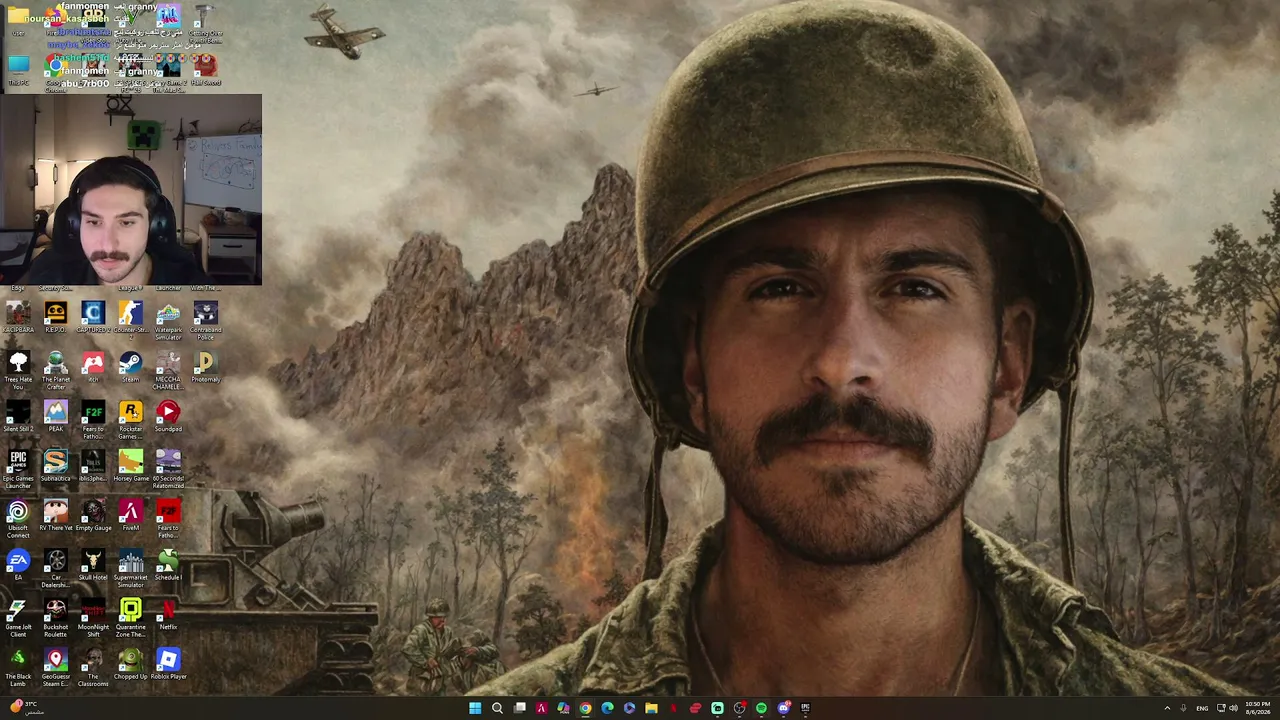This screenshot has width=1280, height=720.
Task: Open Discord from the taskbar
Action: click(x=783, y=708)
